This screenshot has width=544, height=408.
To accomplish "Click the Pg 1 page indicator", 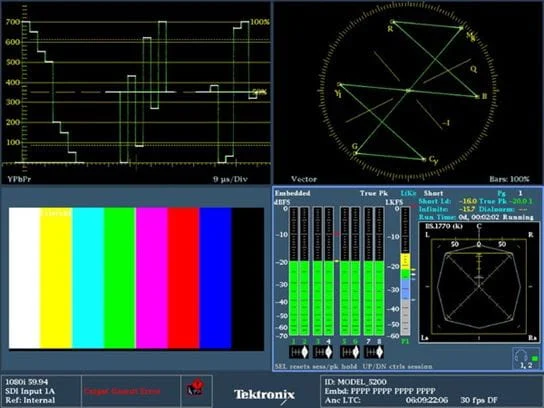I will tap(510, 193).
